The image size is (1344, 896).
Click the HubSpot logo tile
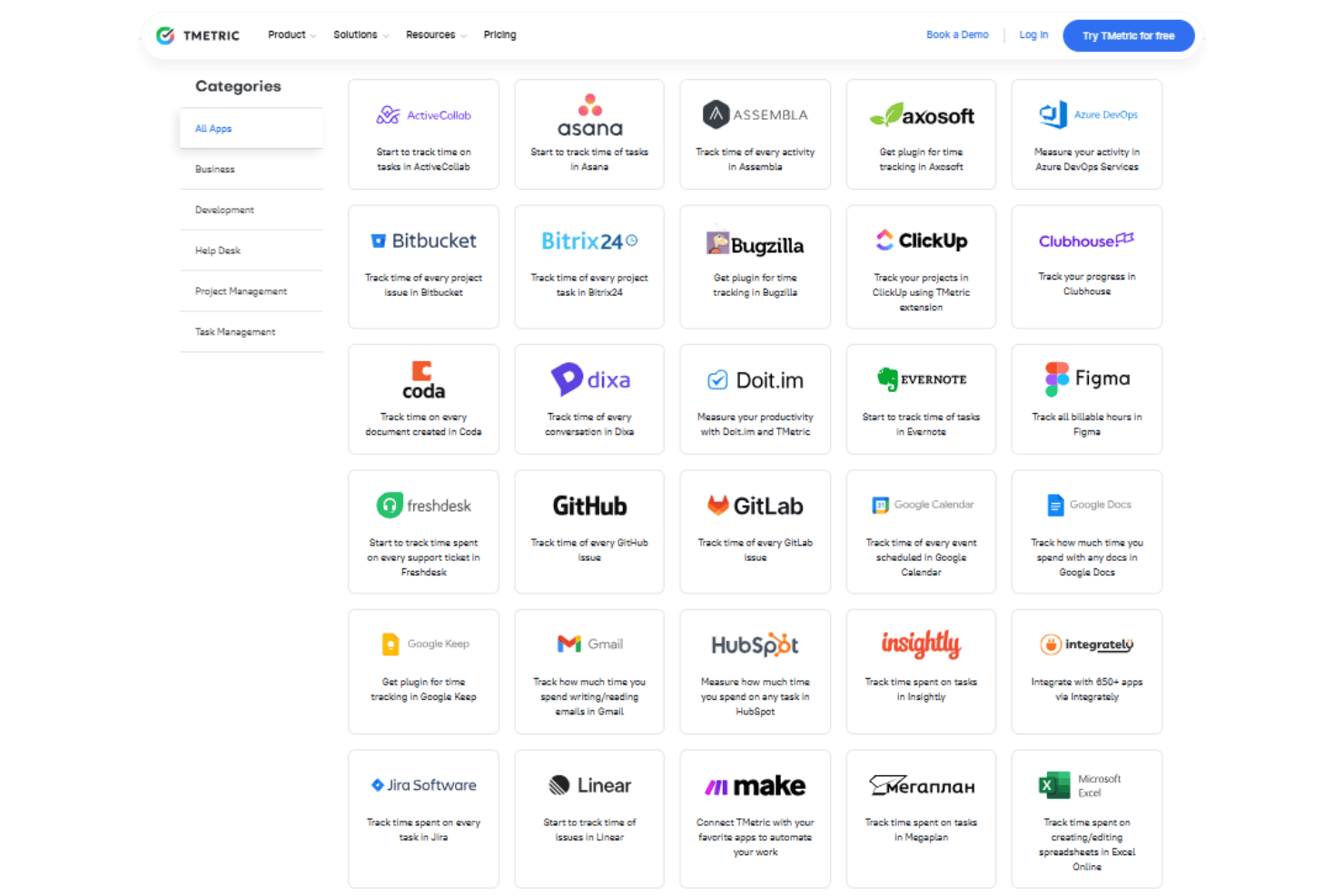pyautogui.click(x=755, y=672)
